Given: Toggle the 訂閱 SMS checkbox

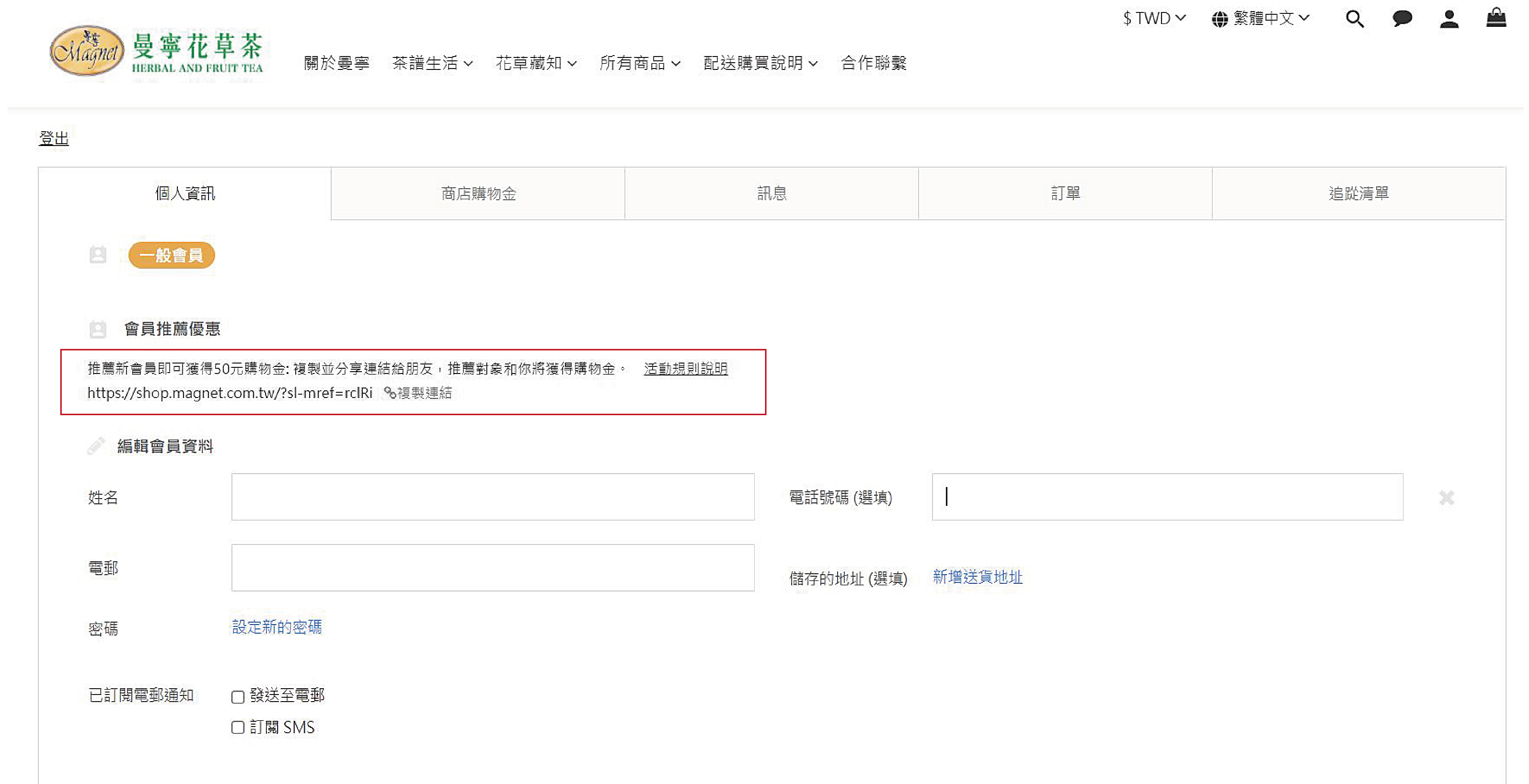Looking at the screenshot, I should [238, 728].
